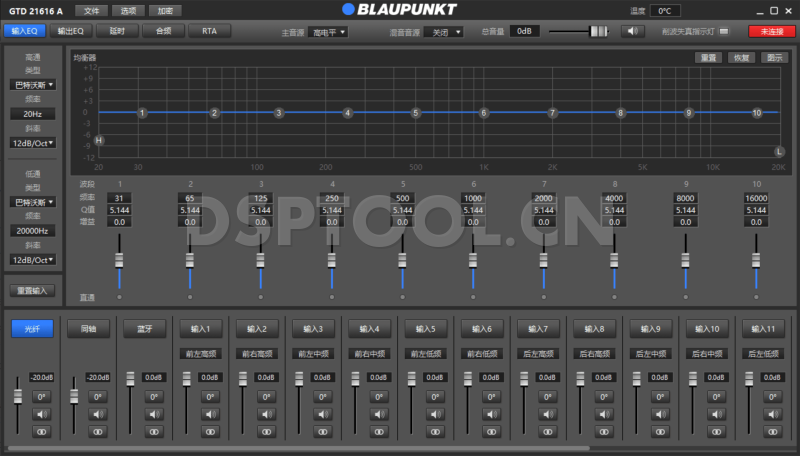This screenshot has height=456, width=800.
Task: Select the low-pass L node on graph
Action: 779,151
